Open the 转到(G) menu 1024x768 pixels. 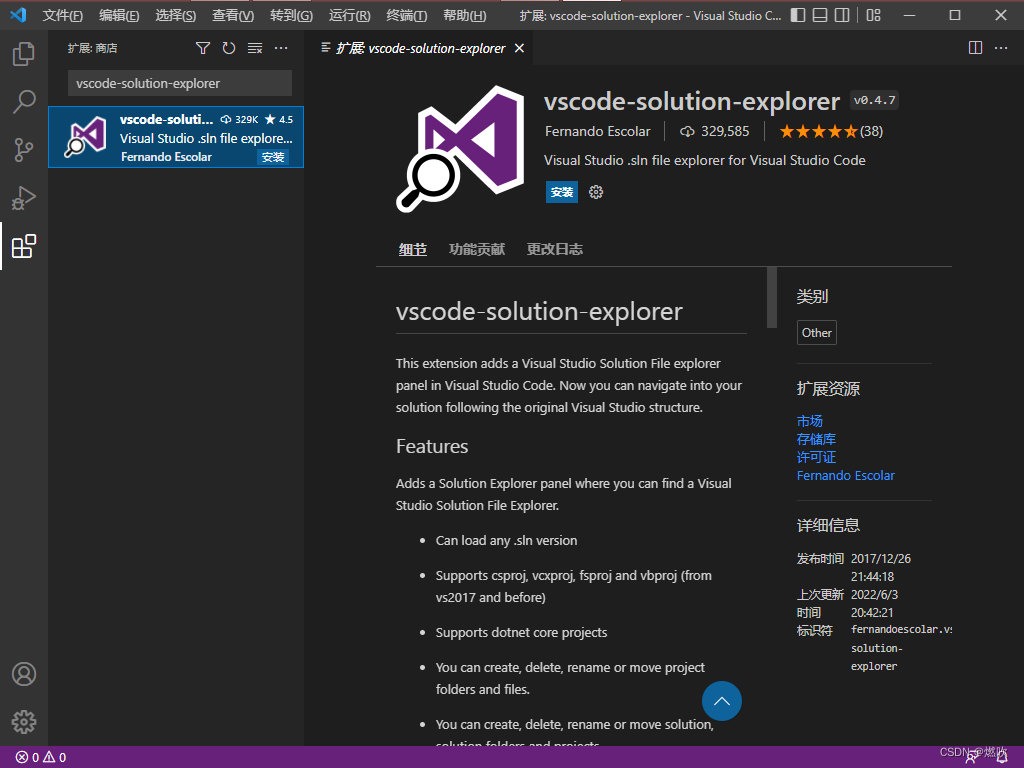coord(291,16)
